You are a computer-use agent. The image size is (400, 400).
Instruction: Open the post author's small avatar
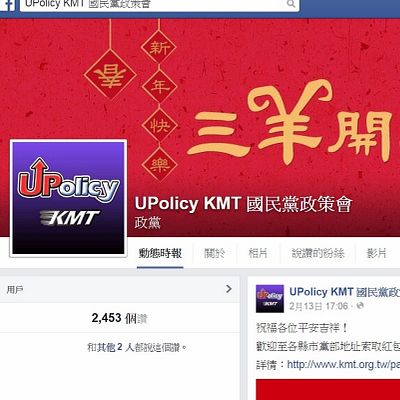(x=270, y=299)
